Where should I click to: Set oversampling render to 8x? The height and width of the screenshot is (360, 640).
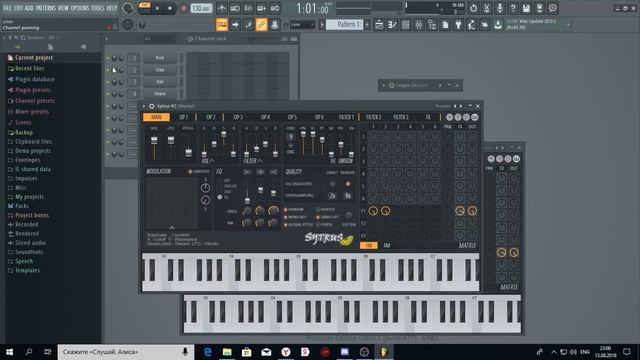click(x=348, y=196)
